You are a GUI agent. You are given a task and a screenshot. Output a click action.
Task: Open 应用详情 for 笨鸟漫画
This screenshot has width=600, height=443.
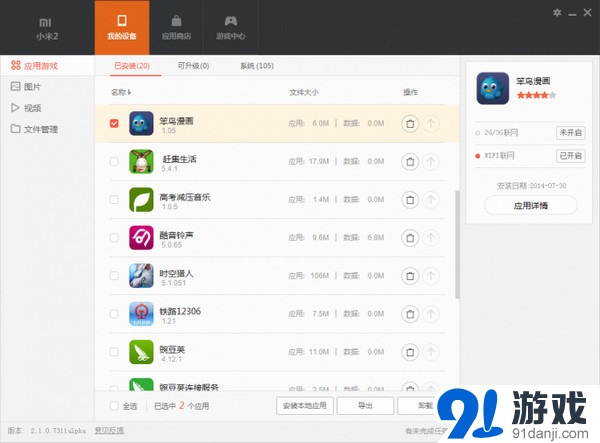coord(531,206)
